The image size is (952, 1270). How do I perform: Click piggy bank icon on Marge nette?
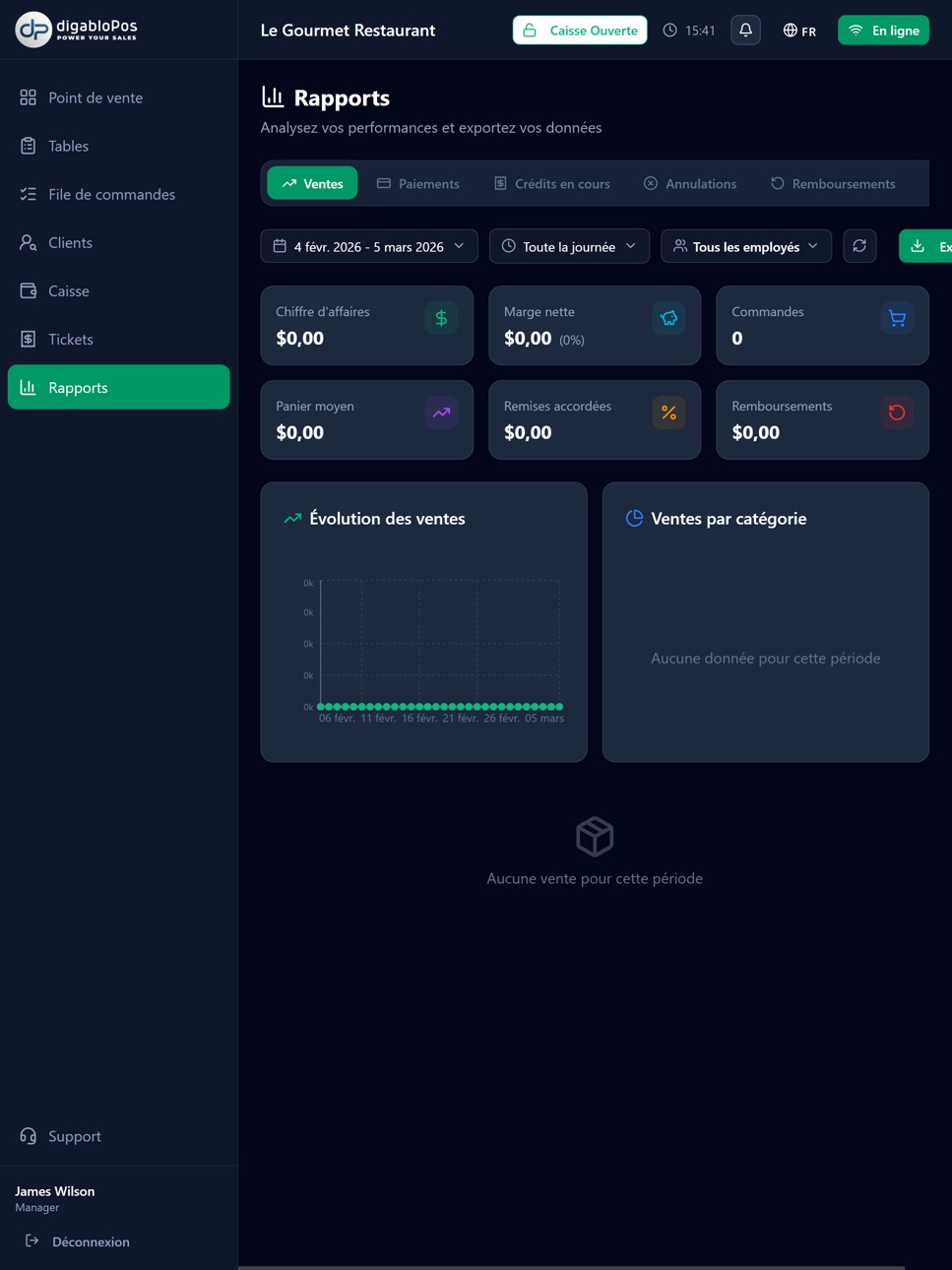pos(668,318)
